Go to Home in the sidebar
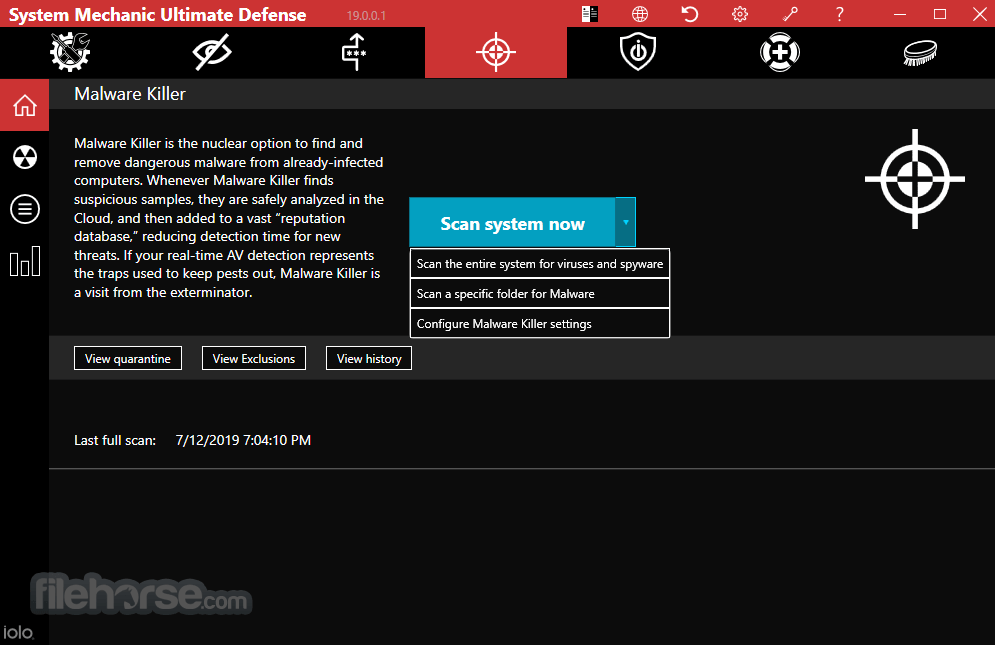The height and width of the screenshot is (645, 995). click(x=25, y=105)
